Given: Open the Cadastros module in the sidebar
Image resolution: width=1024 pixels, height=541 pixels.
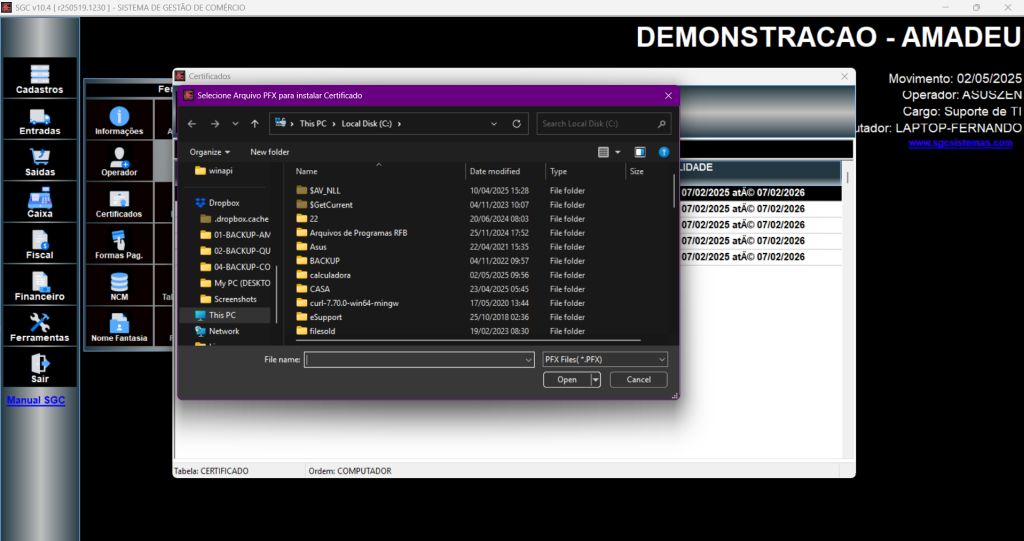Looking at the screenshot, I should pos(40,78).
